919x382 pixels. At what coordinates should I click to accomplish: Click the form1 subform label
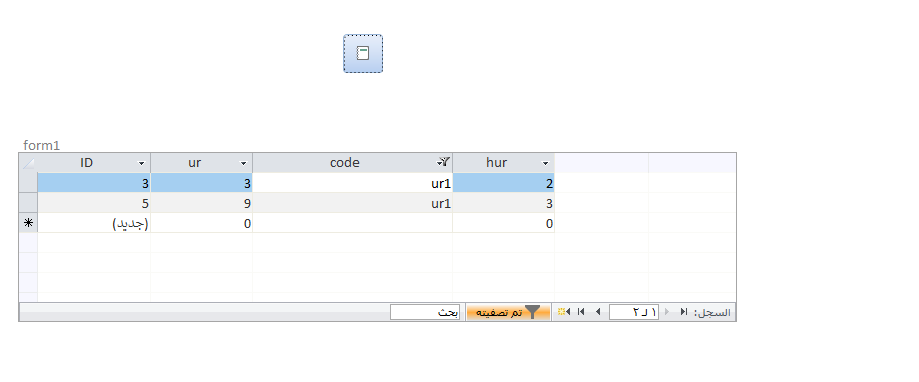coord(42,145)
